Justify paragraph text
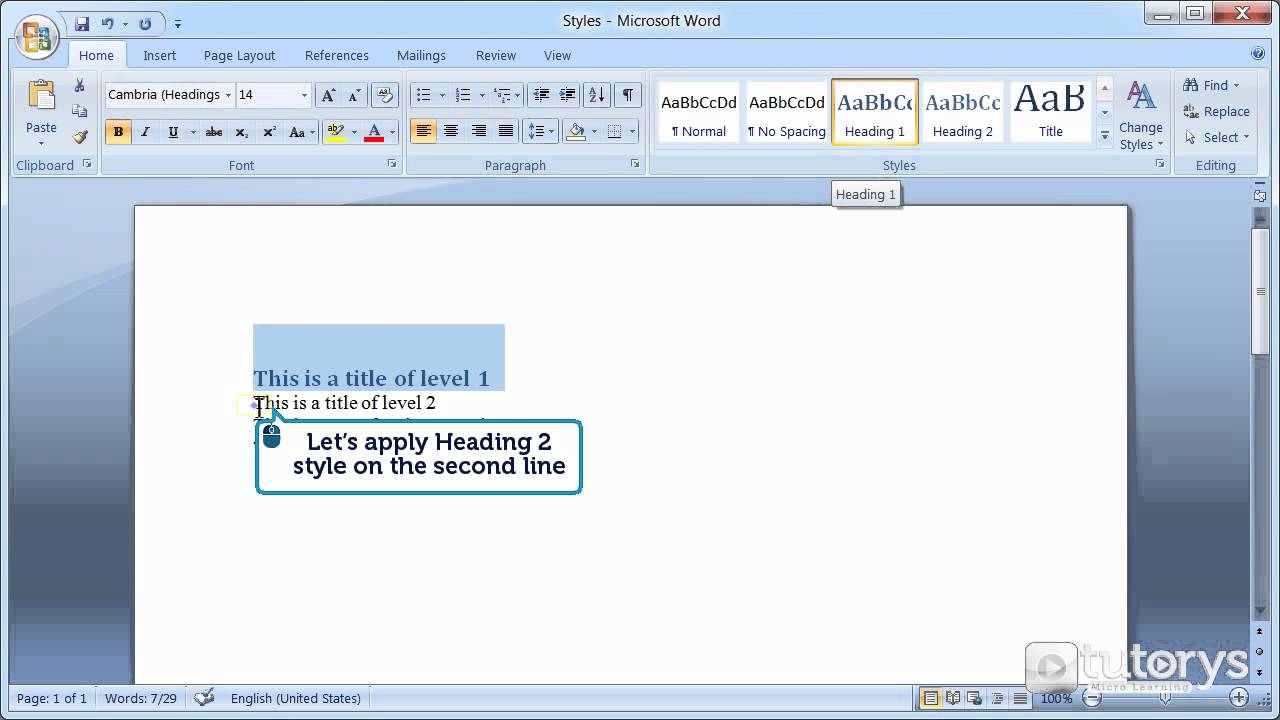 click(x=506, y=131)
